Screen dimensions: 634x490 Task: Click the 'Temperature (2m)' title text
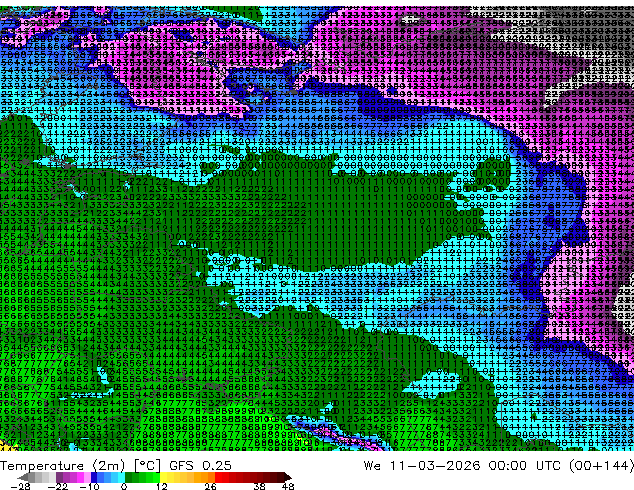pos(62,466)
